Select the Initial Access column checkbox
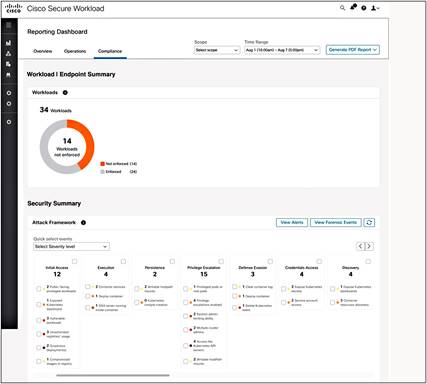The image size is (427, 384). pyautogui.click(x=74, y=261)
